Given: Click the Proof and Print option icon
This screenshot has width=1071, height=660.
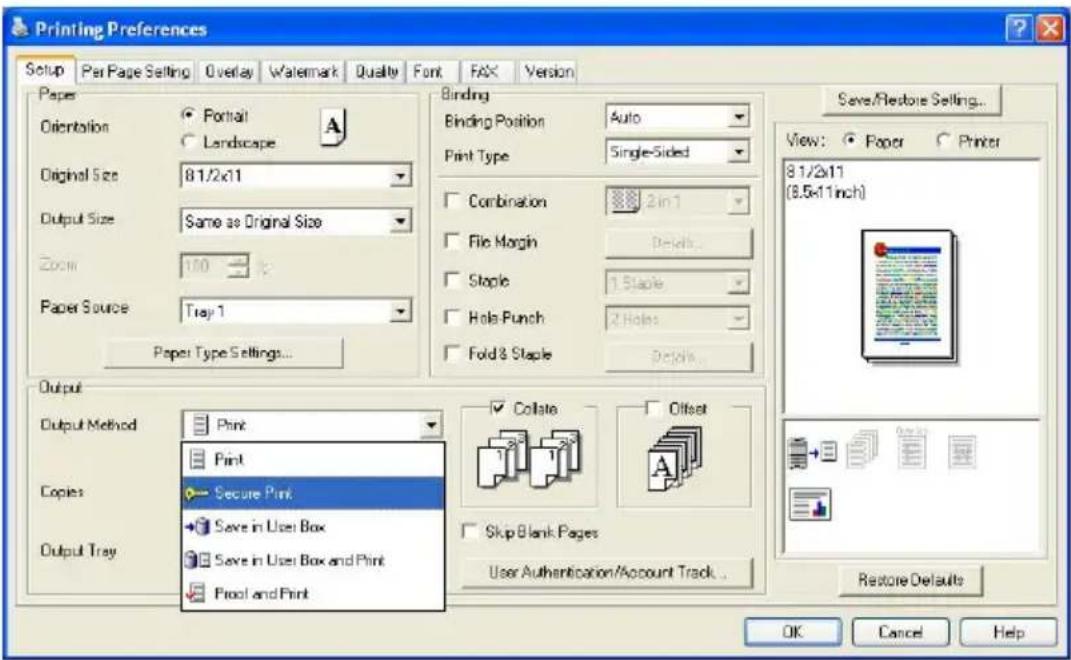Looking at the screenshot, I should [197, 593].
